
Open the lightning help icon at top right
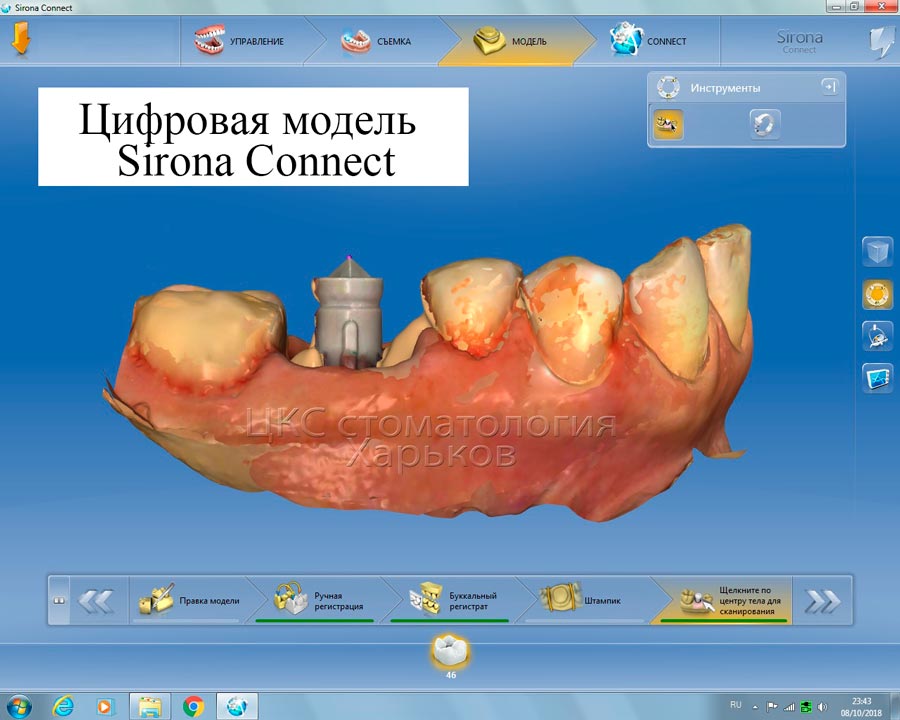(881, 41)
